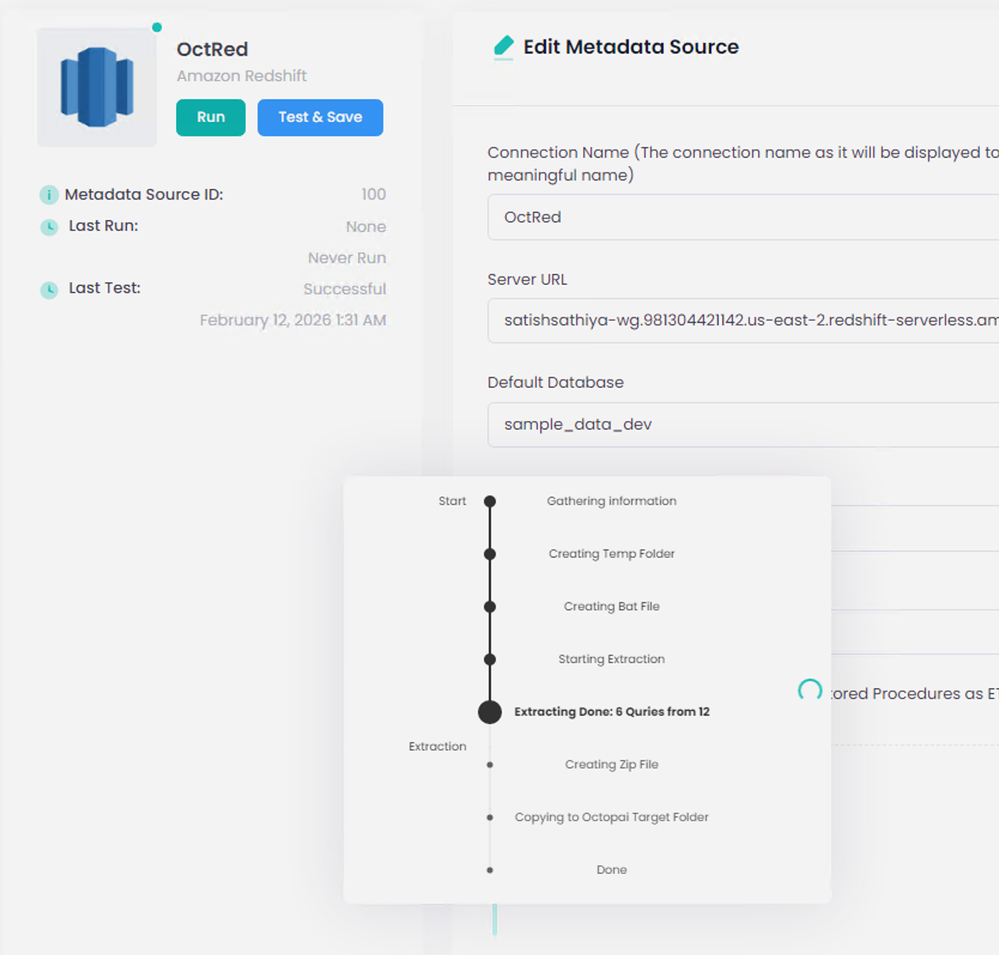The height and width of the screenshot is (955, 999).
Task: Click the 'OctRed' source title
Action: pos(212,49)
